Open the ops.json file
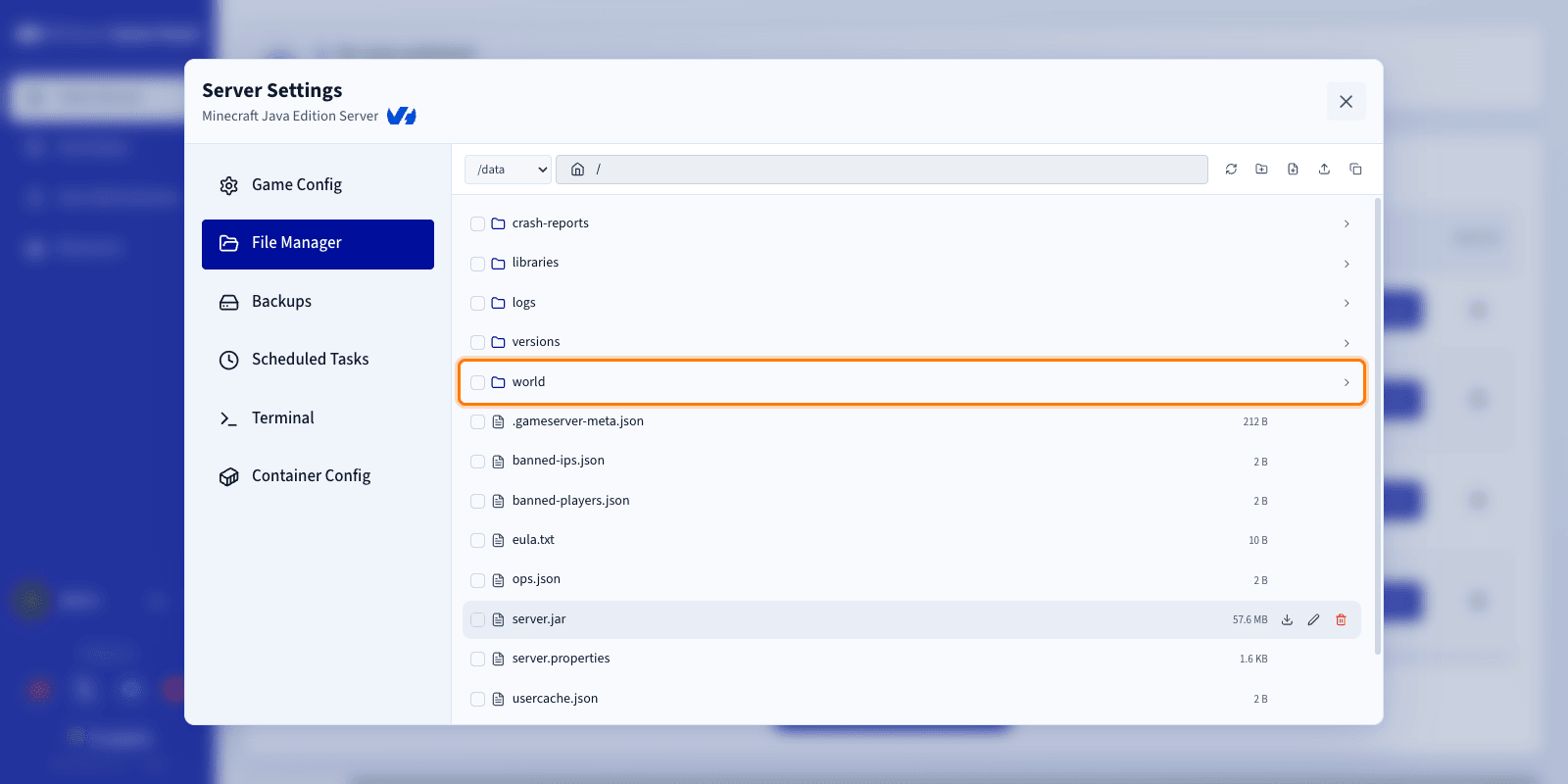 536,579
